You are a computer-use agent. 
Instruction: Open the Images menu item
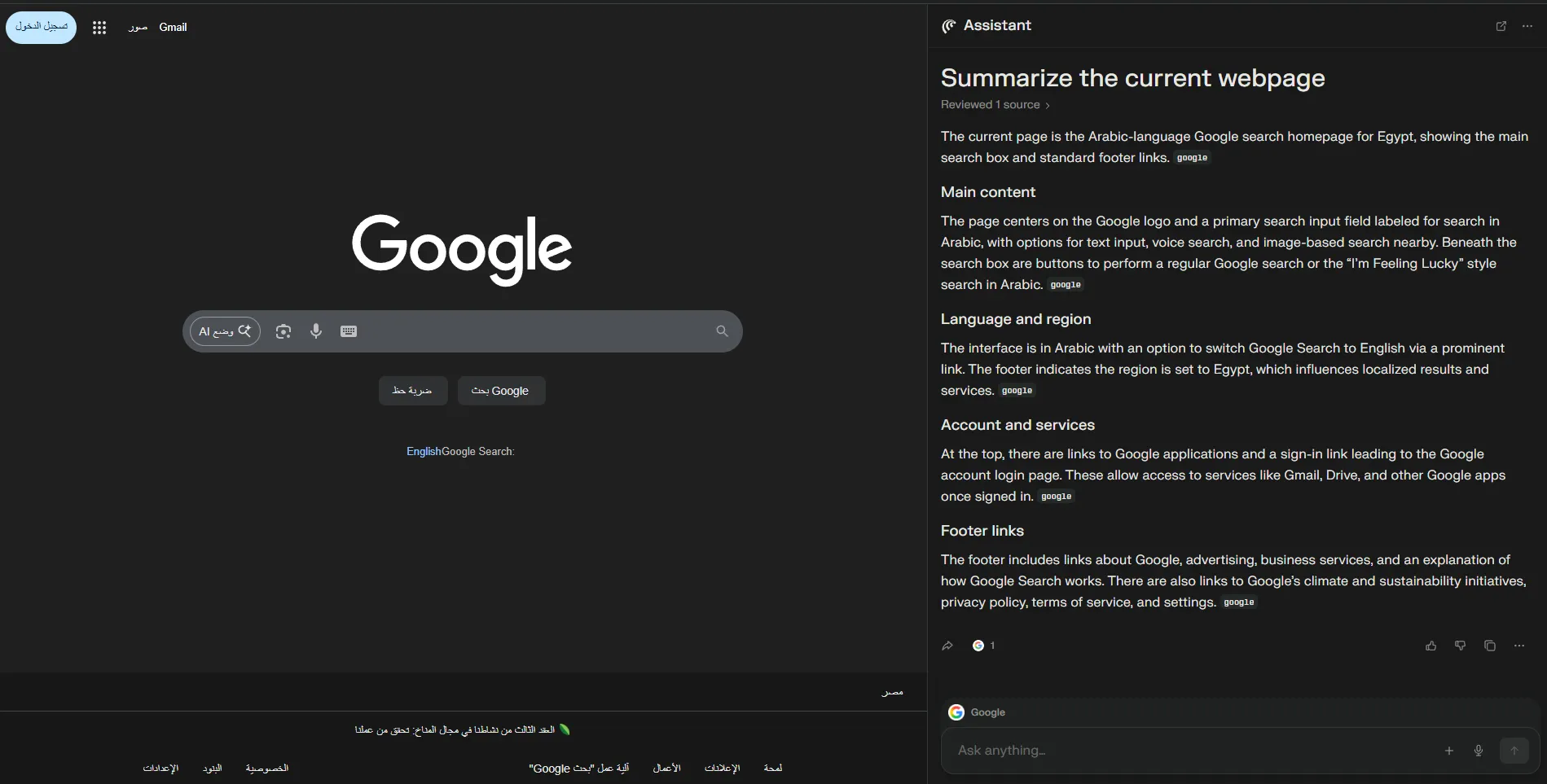pyautogui.click(x=137, y=27)
